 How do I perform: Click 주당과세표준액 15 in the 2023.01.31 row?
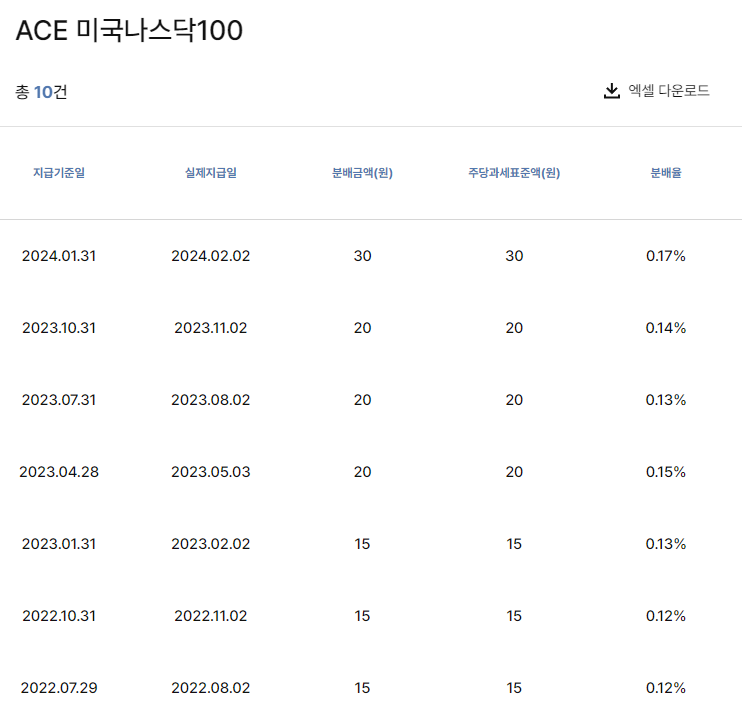514,544
